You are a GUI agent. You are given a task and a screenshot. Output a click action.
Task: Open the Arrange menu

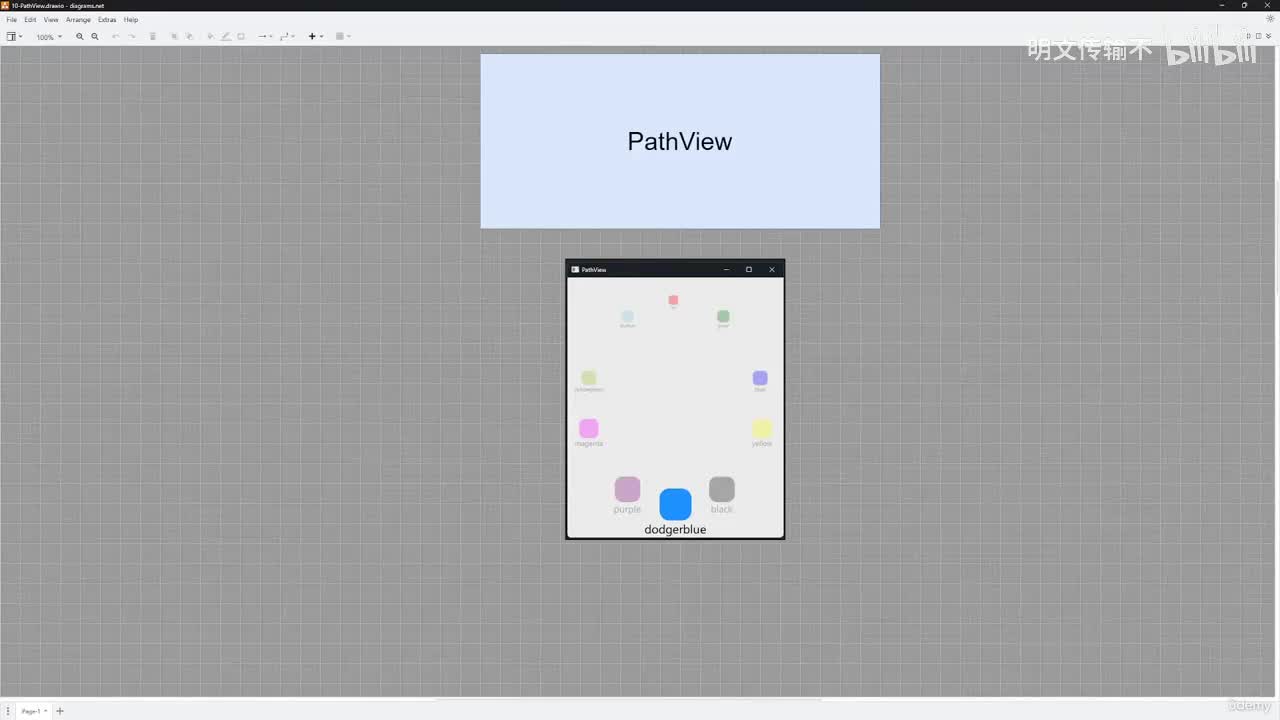78,20
